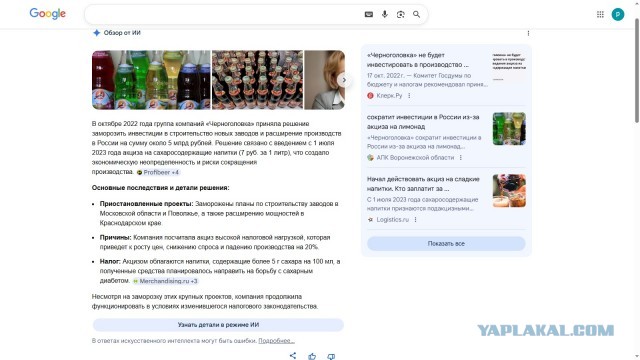The image size is (640, 360).
Task: Open the Merchandising.ru +3 sources chip
Action: click(165, 281)
